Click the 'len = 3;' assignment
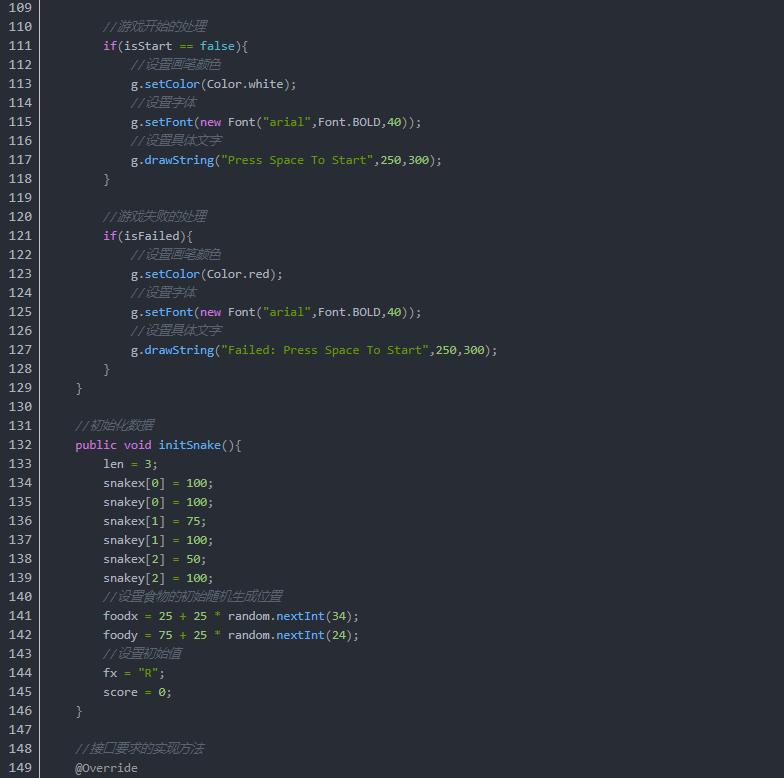 [130, 464]
